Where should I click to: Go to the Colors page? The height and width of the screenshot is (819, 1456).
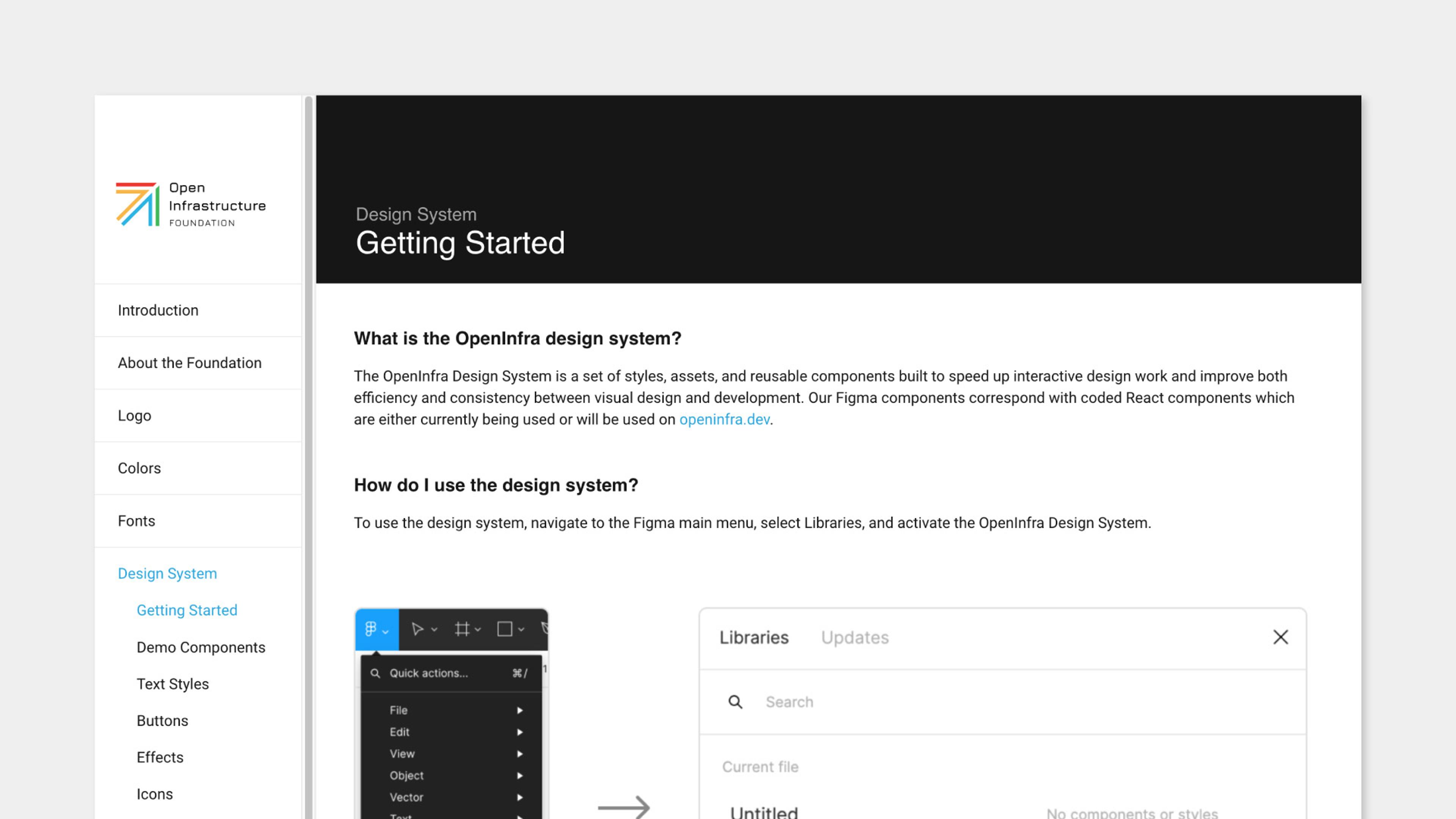(139, 468)
